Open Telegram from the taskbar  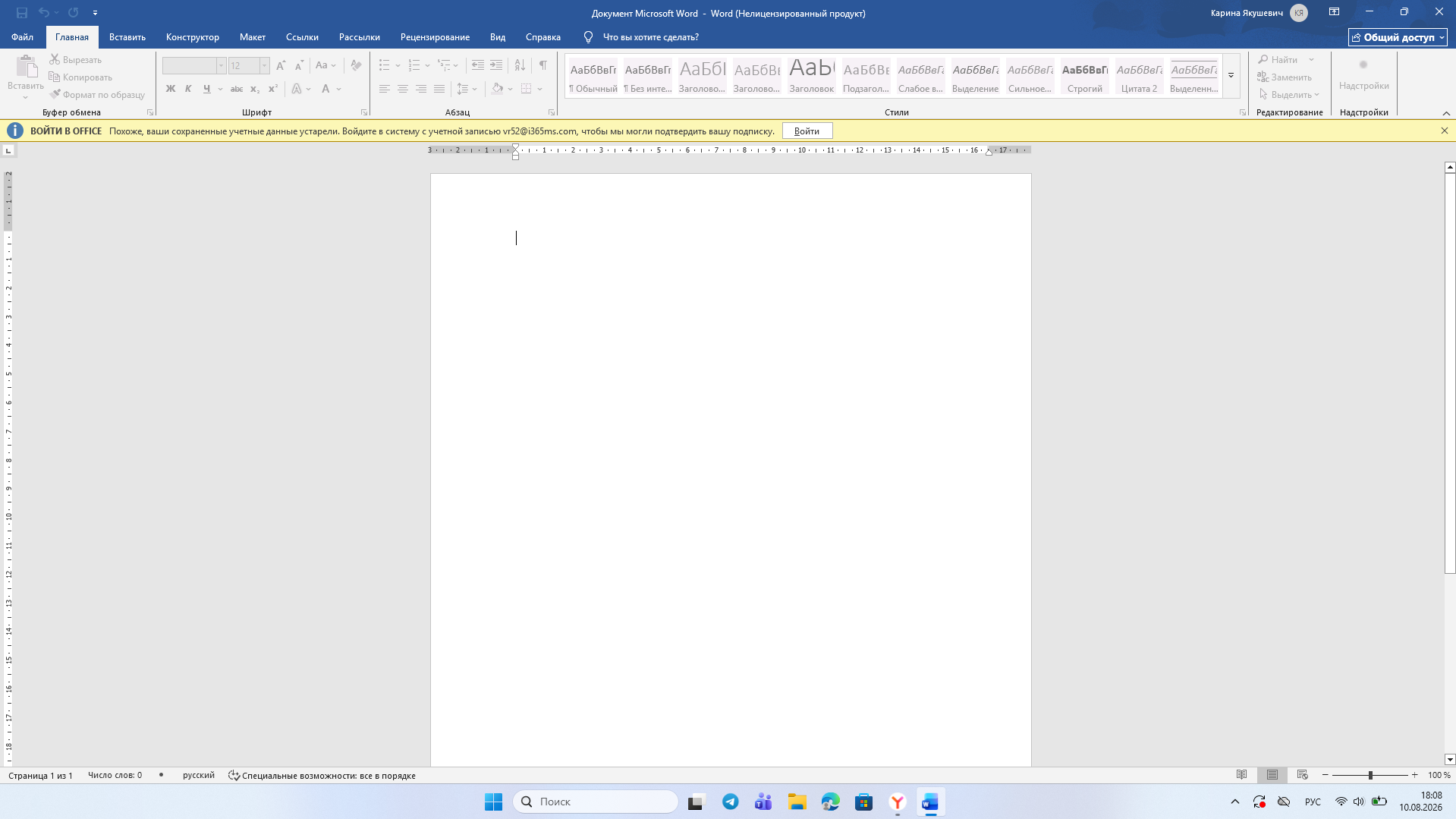pos(731,802)
